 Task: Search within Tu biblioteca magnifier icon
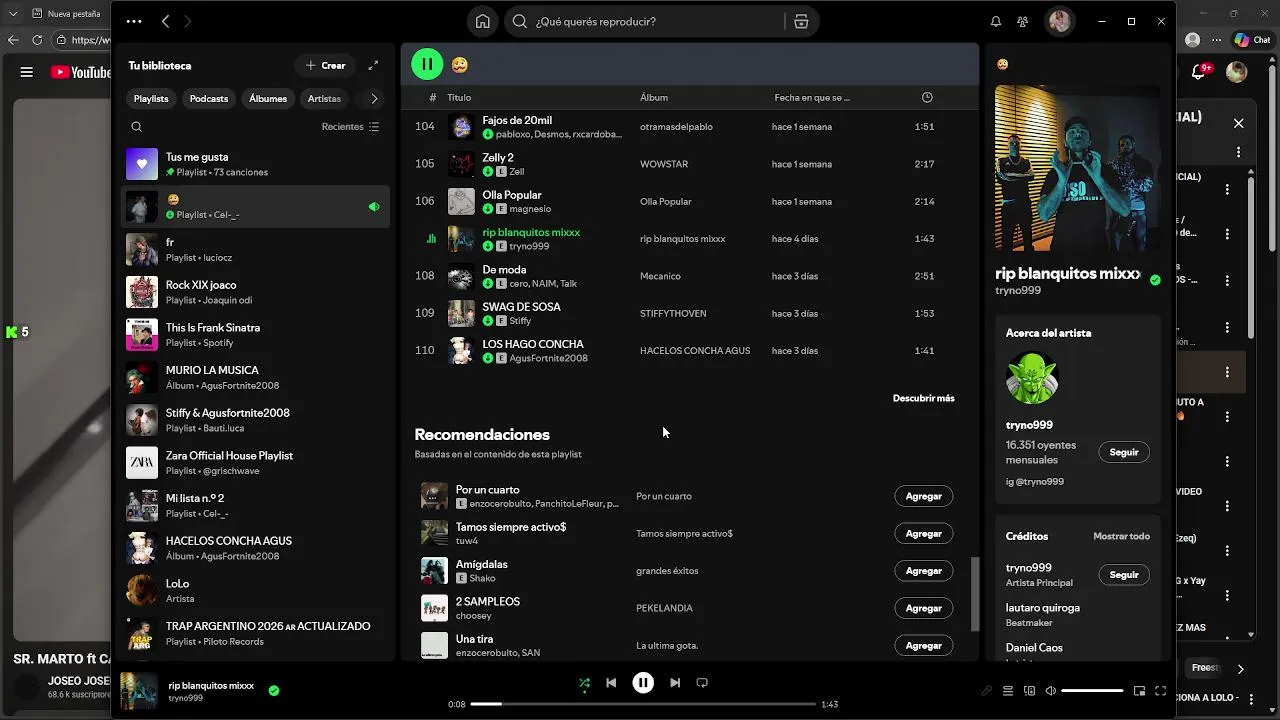[x=137, y=127]
